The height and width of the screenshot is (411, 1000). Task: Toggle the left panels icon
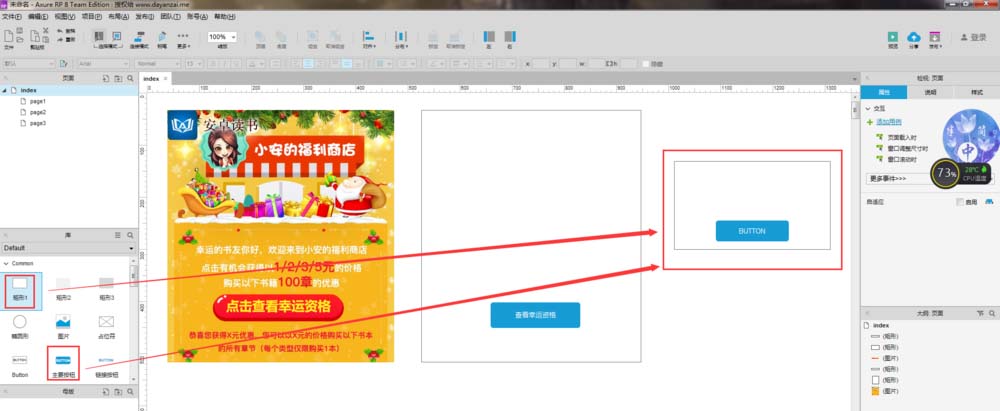point(489,36)
